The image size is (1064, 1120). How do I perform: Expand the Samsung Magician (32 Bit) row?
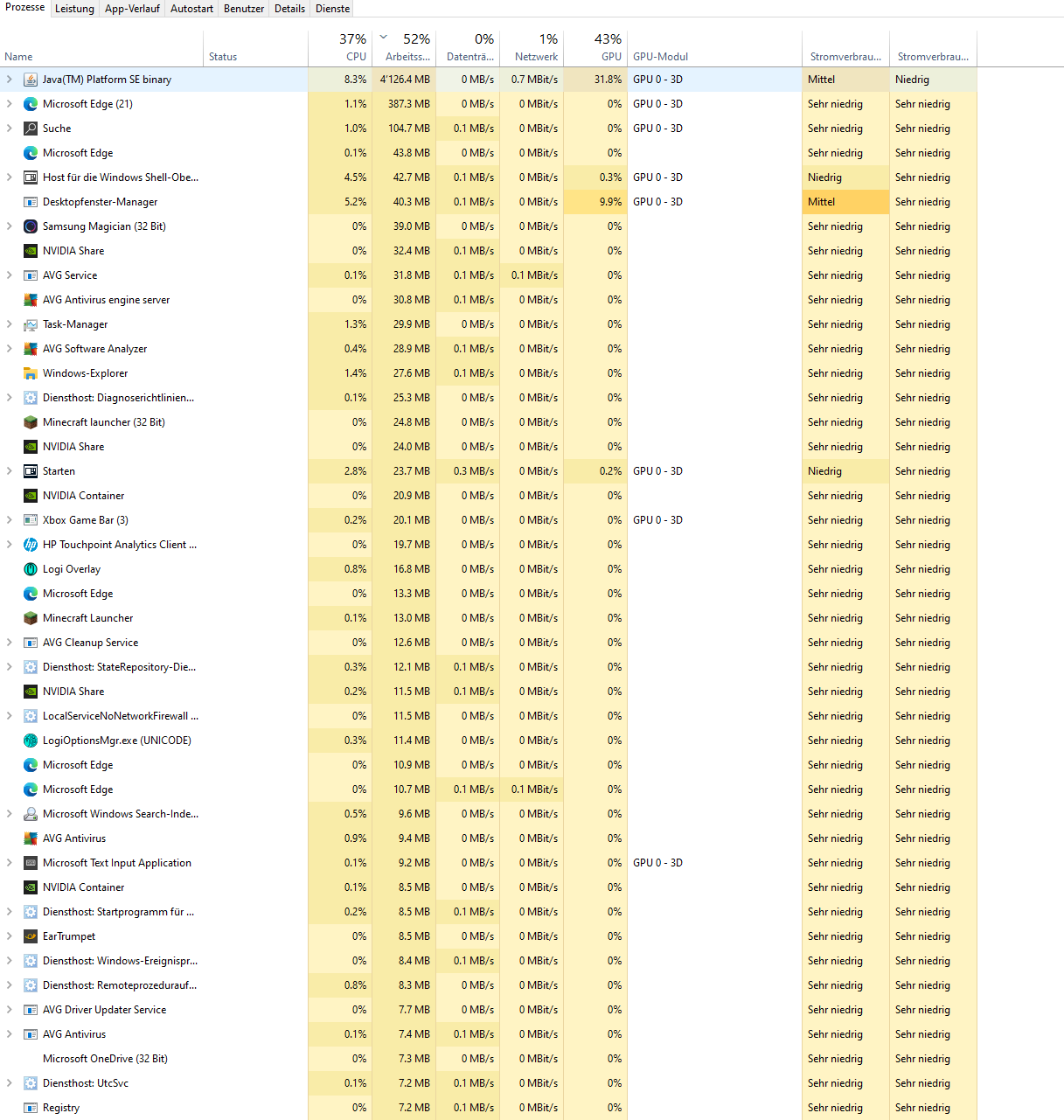10,226
